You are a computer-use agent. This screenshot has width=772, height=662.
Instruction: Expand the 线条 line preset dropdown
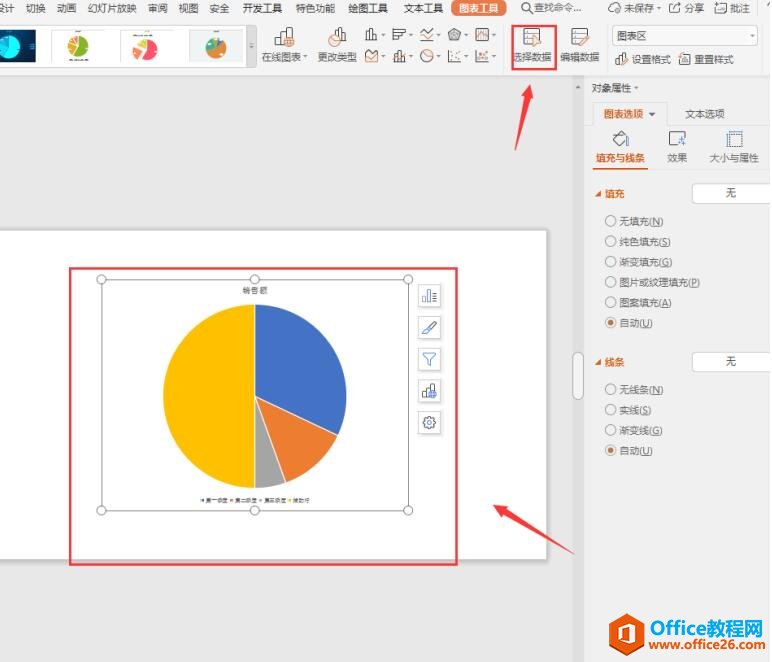730,361
